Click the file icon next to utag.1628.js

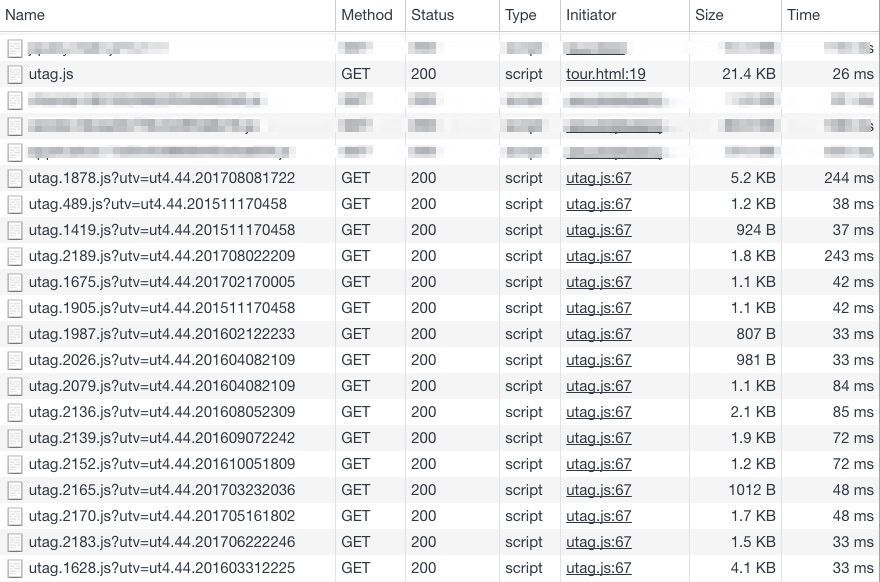point(14,568)
